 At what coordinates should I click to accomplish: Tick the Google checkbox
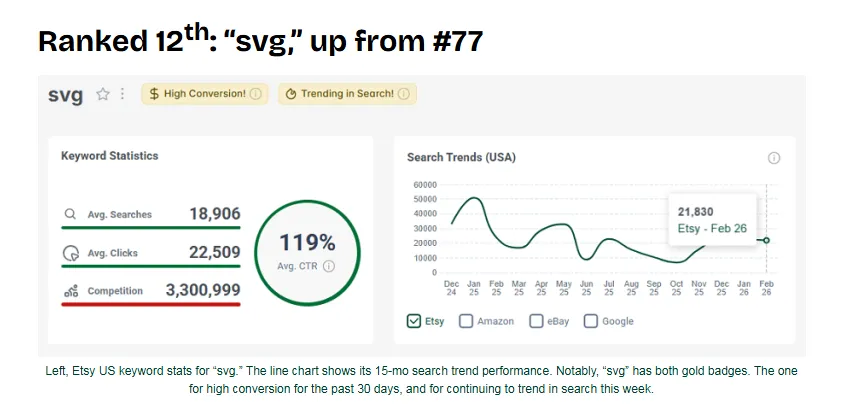point(590,321)
